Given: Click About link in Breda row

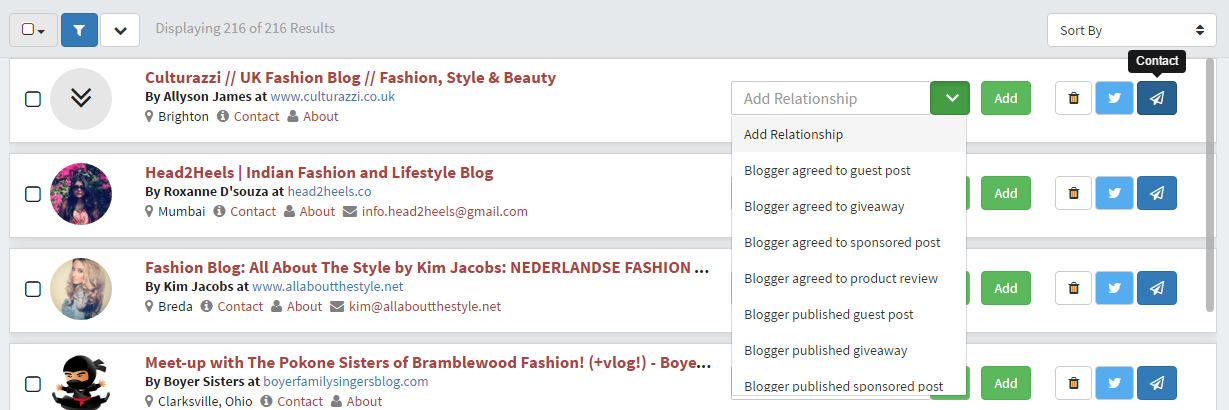Looking at the screenshot, I should pos(304,306).
